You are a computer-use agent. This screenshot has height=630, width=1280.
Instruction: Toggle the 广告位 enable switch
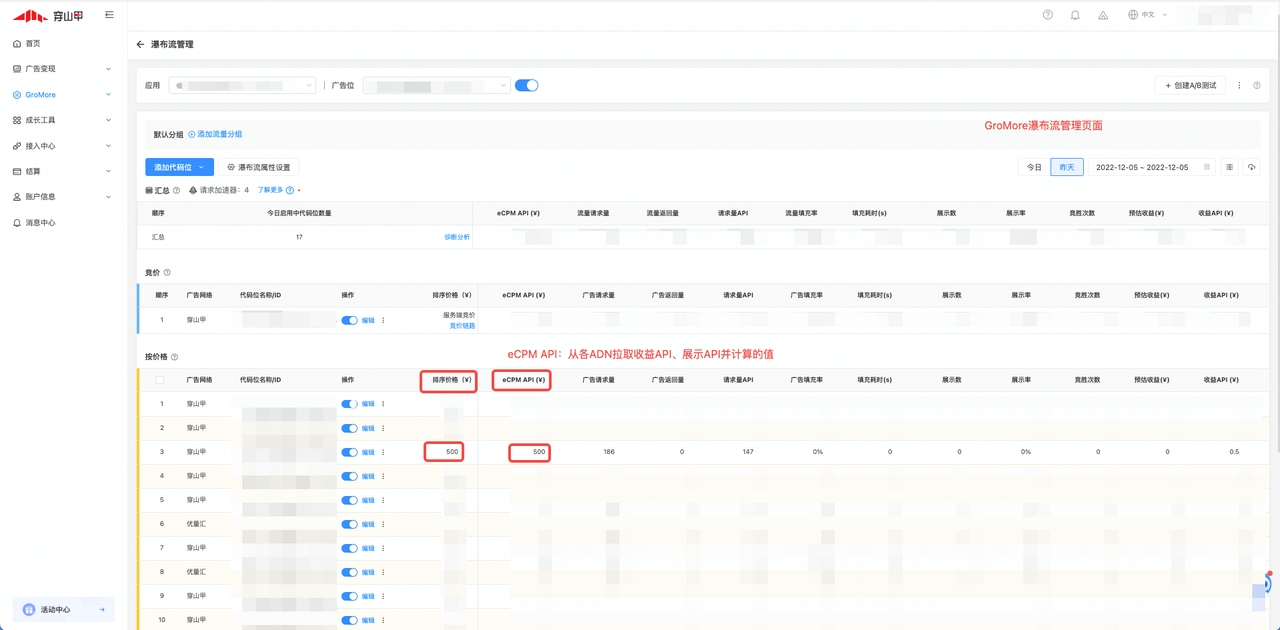tap(526, 85)
